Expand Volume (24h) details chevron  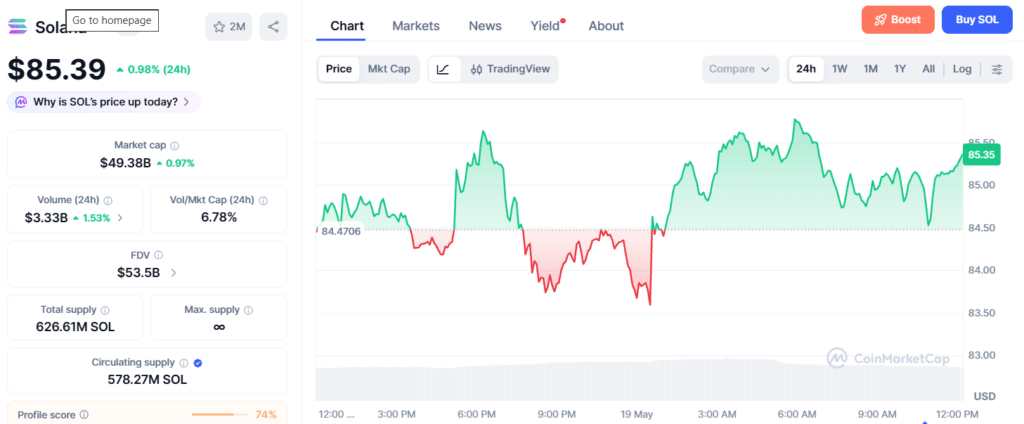[120, 218]
